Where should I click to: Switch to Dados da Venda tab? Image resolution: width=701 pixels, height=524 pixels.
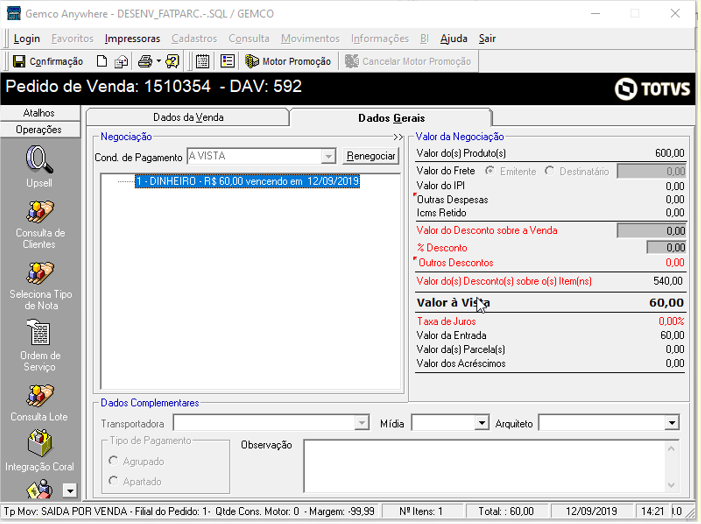188,117
